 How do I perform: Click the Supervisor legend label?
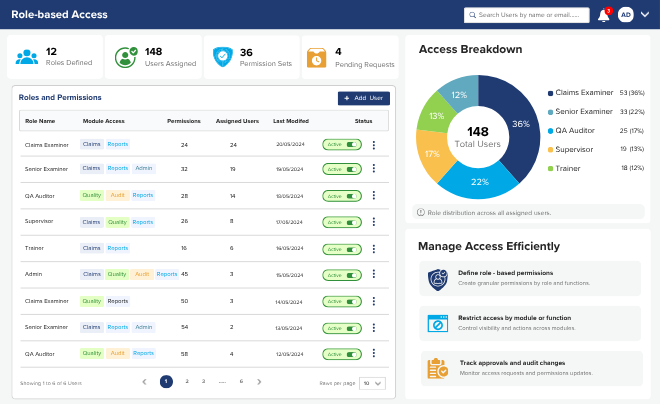coord(574,149)
